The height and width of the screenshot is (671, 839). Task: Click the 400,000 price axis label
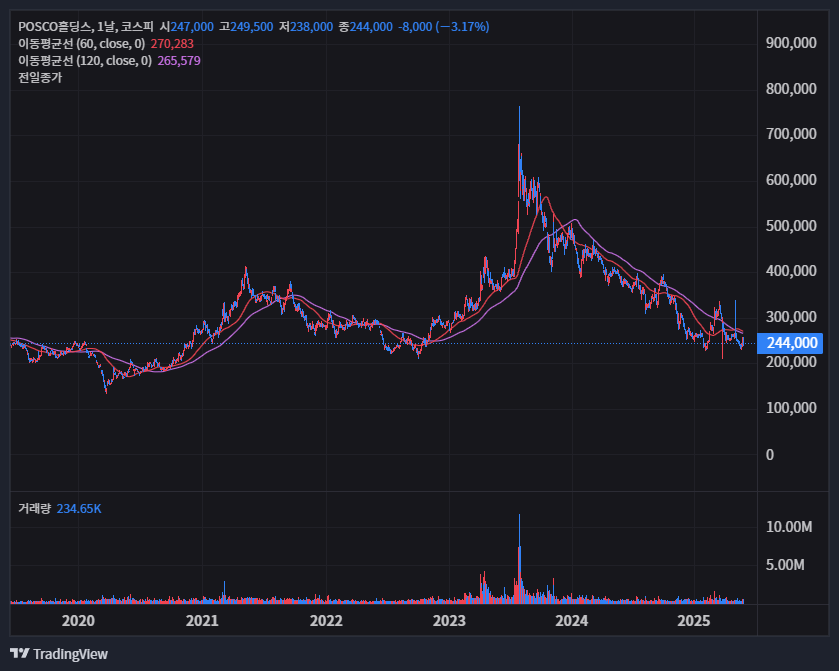(791, 271)
